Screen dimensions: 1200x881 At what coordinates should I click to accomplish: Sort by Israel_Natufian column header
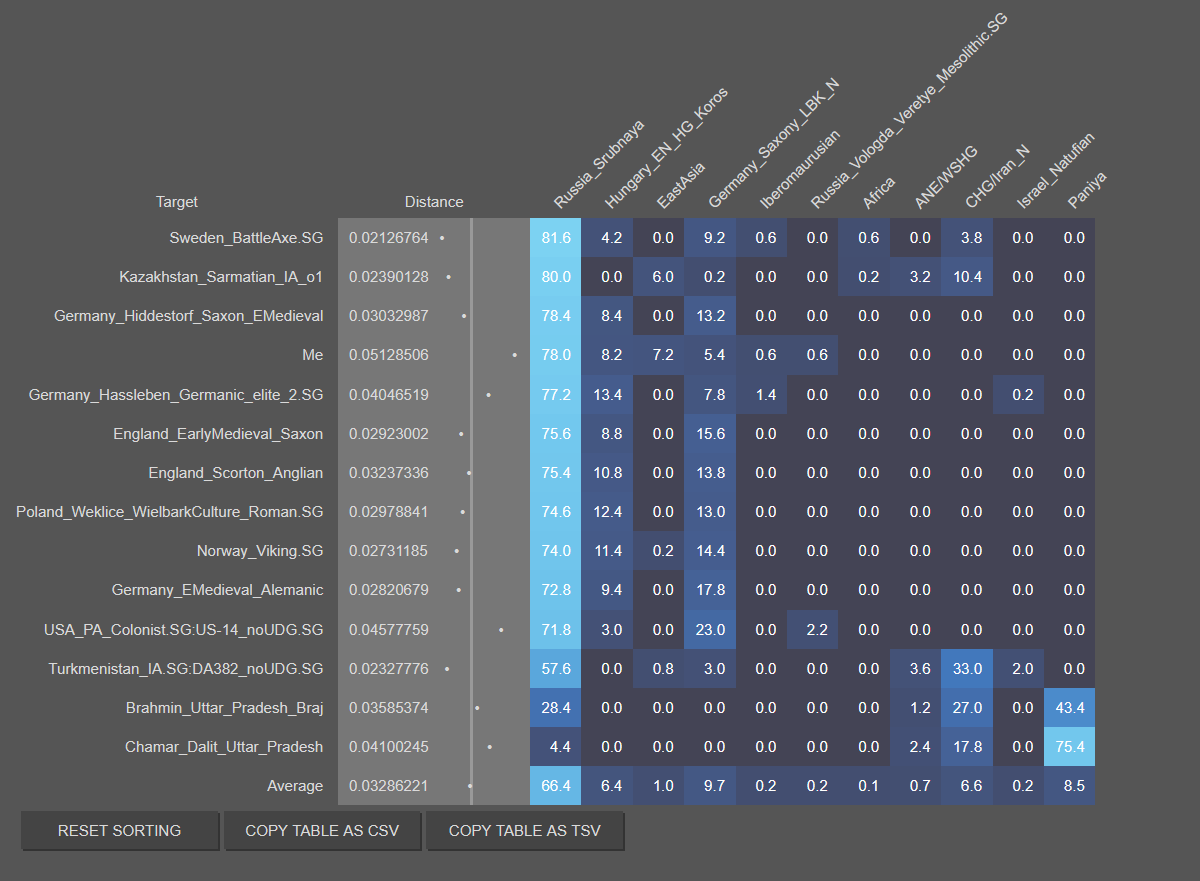[x=1056, y=171]
